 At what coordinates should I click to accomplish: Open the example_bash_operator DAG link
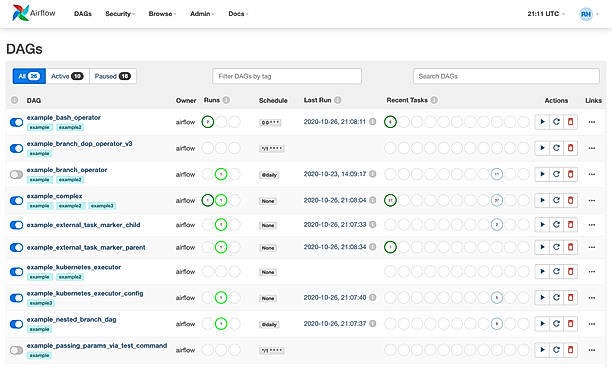tap(64, 117)
